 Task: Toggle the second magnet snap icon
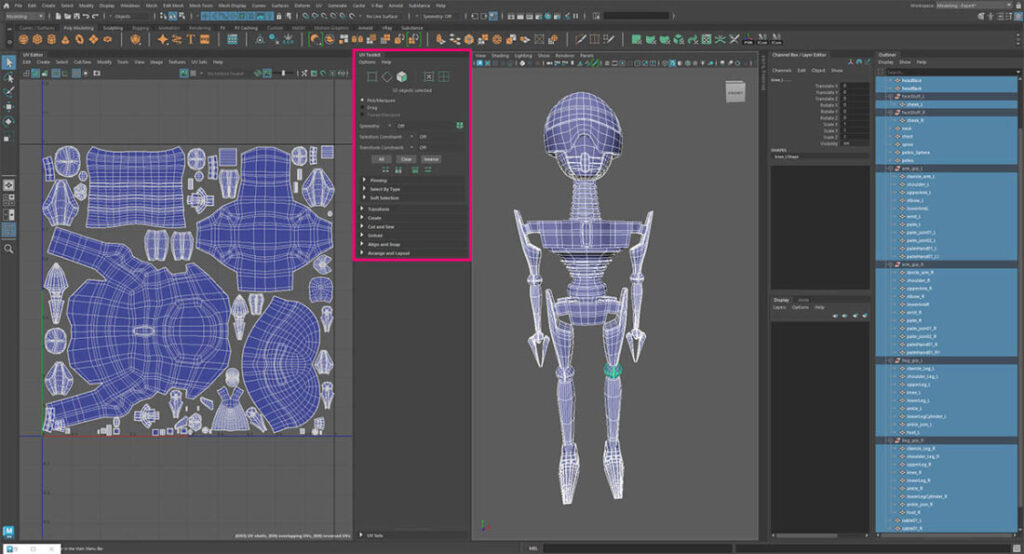point(315,16)
